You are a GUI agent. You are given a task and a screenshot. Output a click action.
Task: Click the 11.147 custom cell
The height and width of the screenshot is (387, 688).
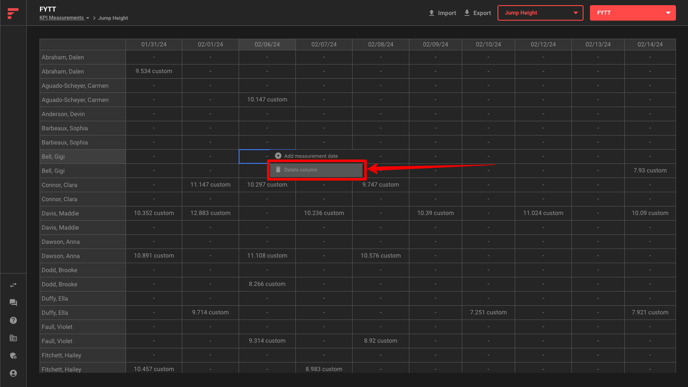pyautogui.click(x=210, y=185)
